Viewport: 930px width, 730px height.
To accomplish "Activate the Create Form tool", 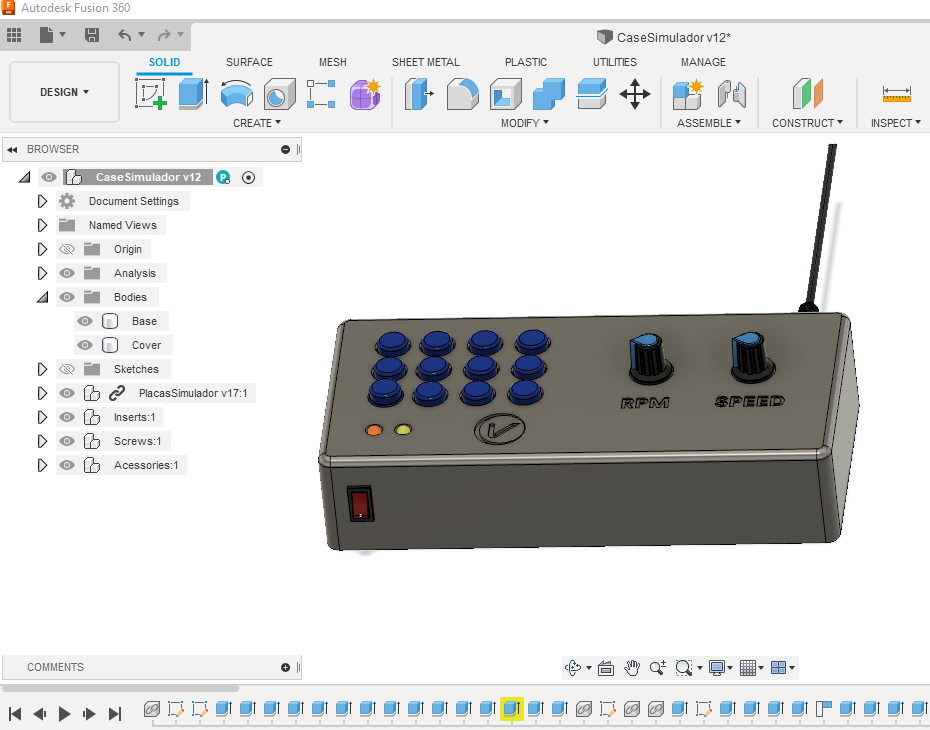I will point(365,94).
